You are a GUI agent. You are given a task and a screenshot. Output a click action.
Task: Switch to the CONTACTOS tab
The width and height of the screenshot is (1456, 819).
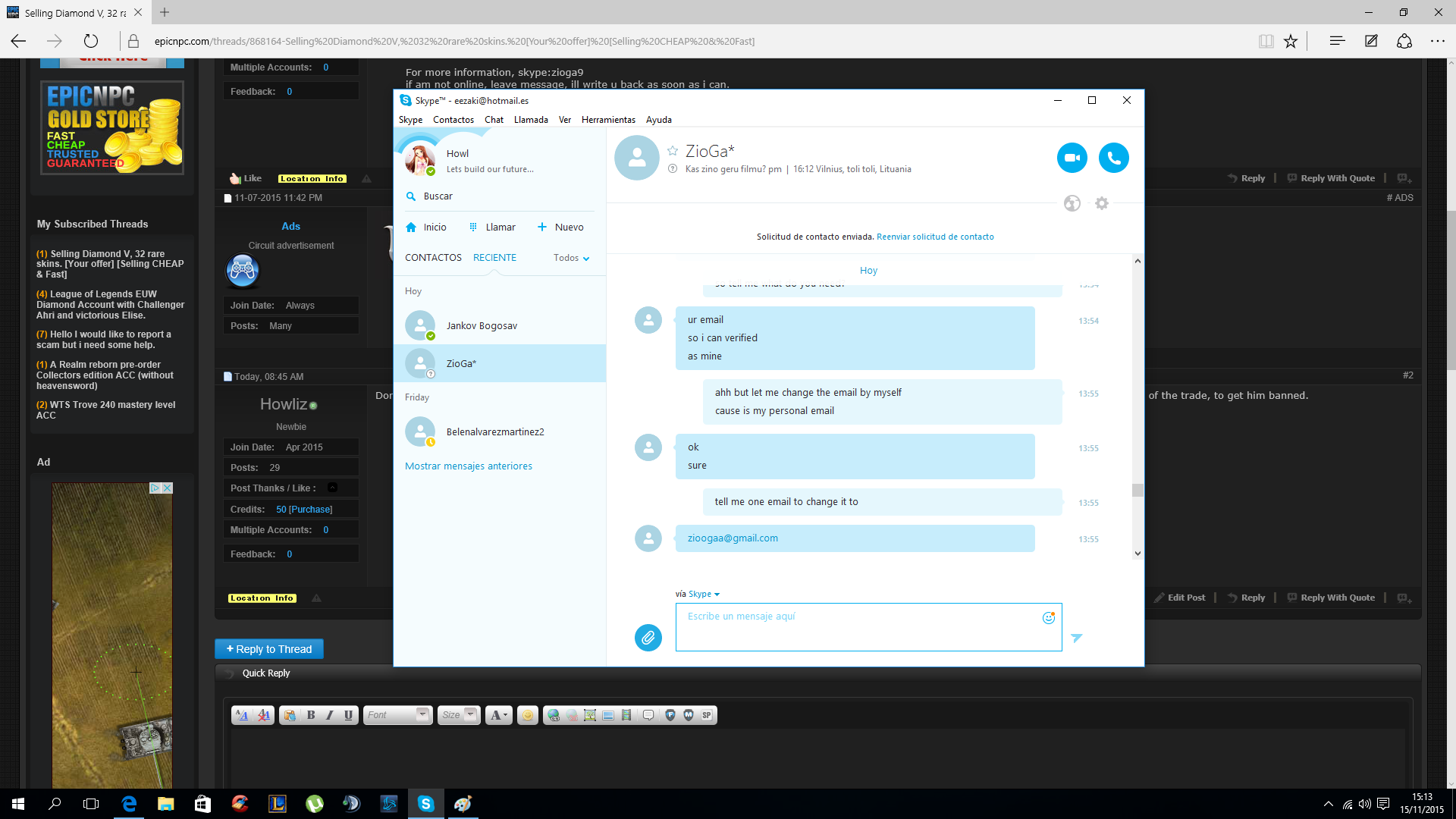(433, 258)
